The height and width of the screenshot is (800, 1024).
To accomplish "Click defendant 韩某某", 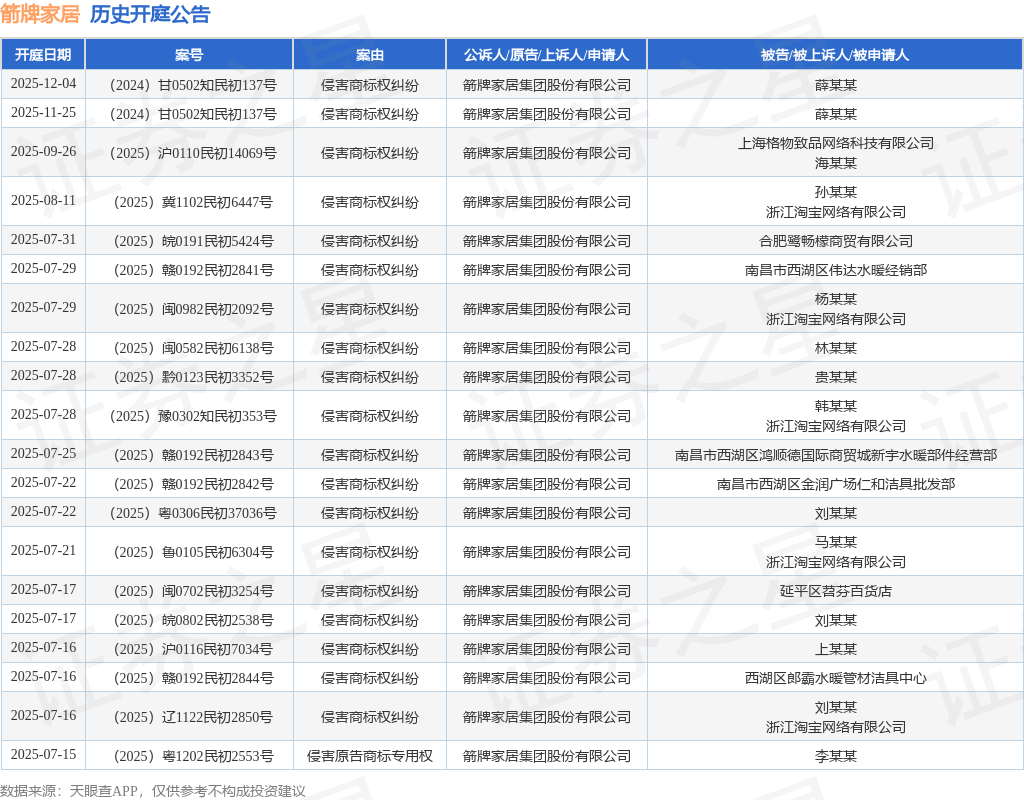I will [835, 406].
